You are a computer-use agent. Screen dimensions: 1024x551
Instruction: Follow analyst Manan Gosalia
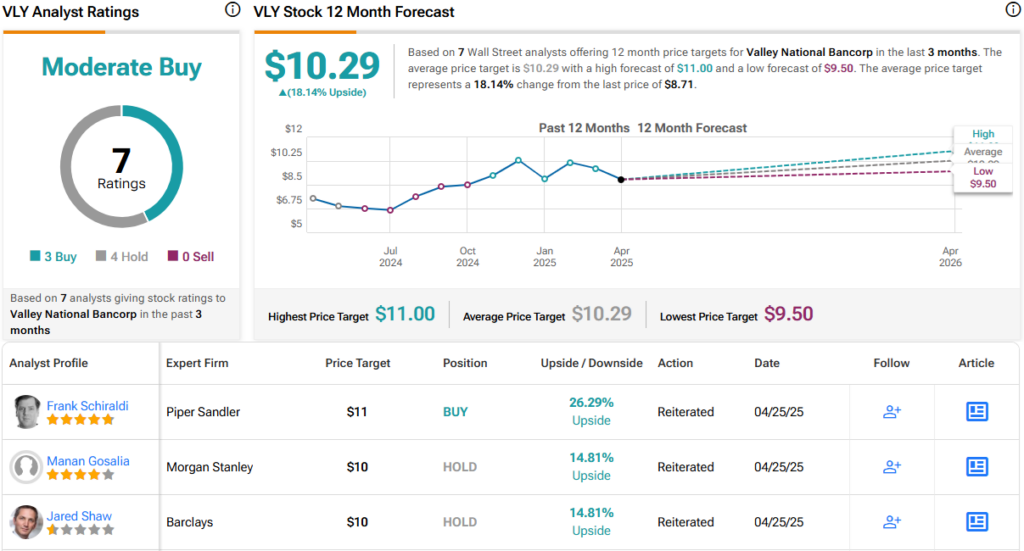pos(891,467)
